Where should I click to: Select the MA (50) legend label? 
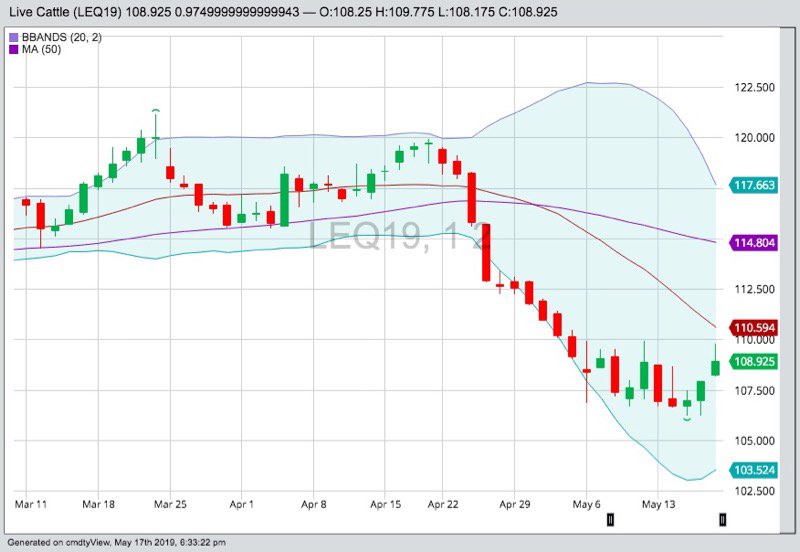pos(41,49)
